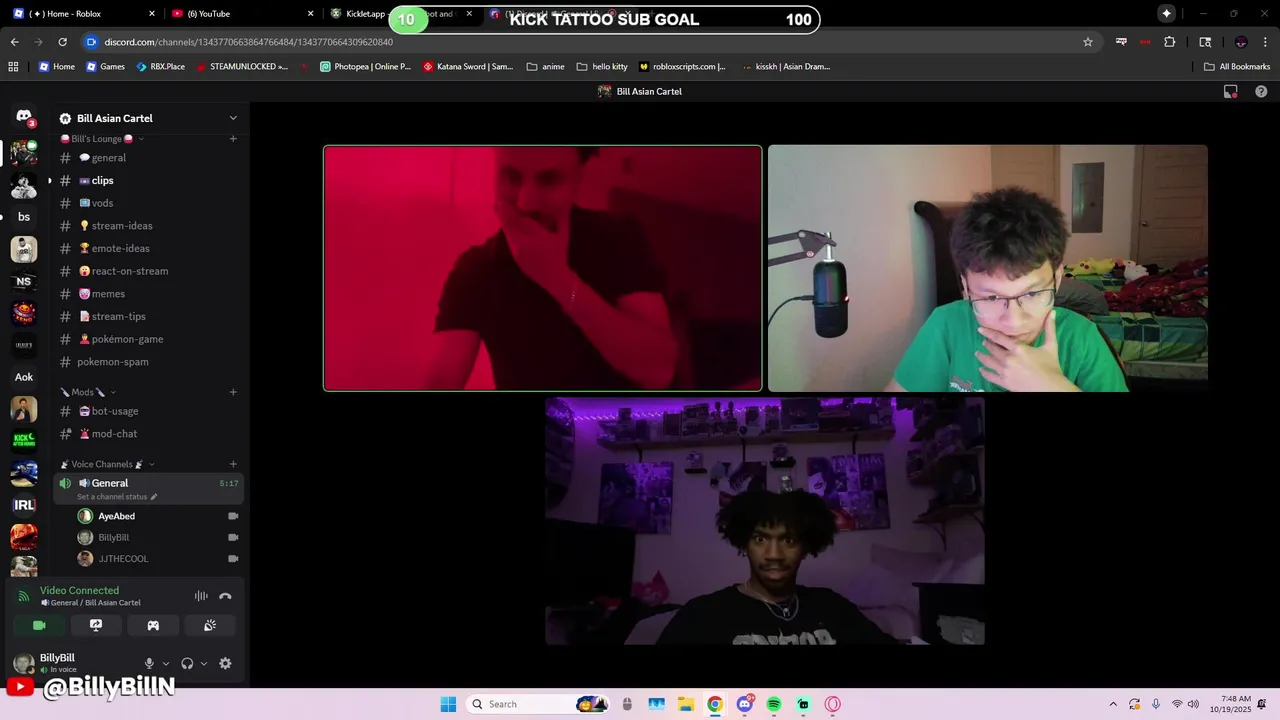Expand Bill Asian Cartel server menu
The image size is (1280, 720).
coord(233,118)
